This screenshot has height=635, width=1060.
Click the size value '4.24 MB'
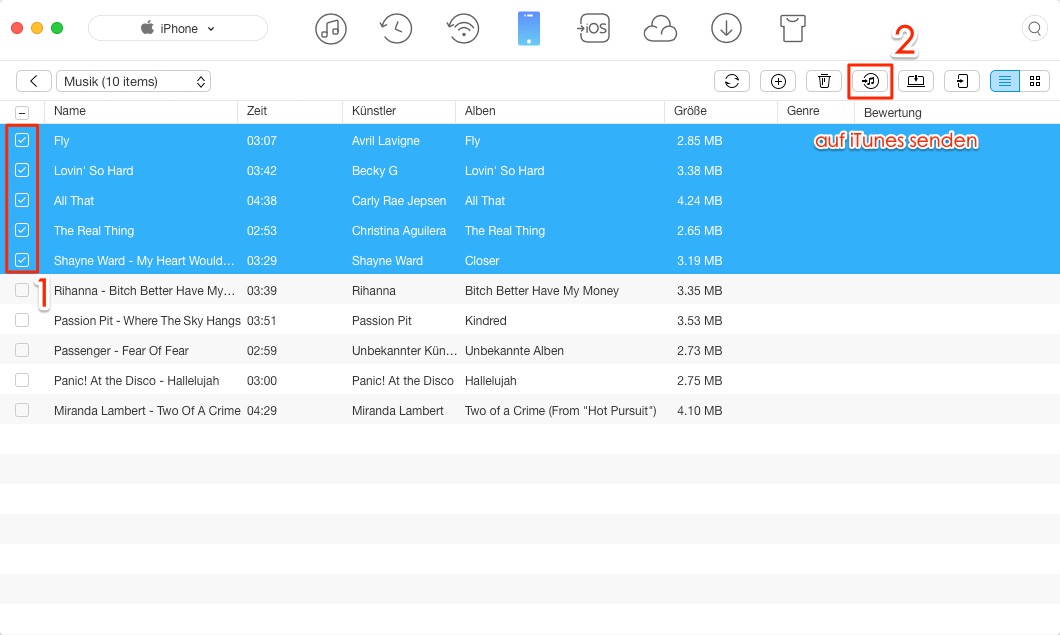click(700, 201)
